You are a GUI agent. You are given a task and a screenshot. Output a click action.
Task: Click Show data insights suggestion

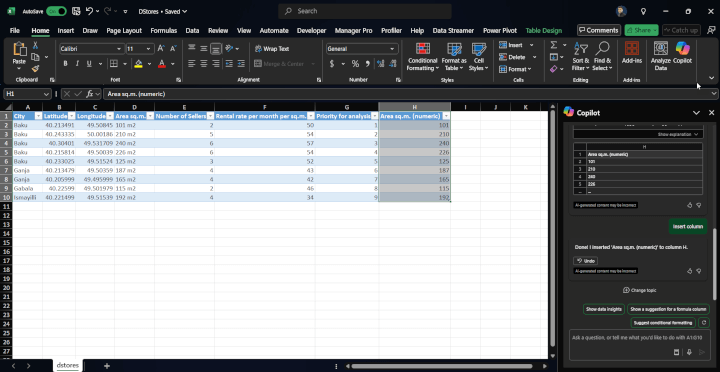(603, 309)
